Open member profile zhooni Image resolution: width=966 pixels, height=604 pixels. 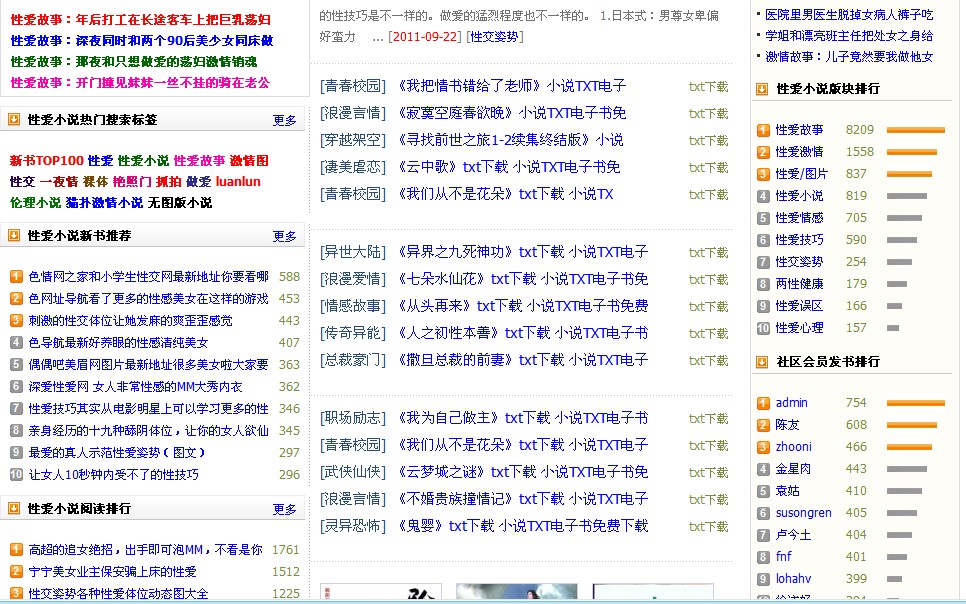(x=794, y=447)
